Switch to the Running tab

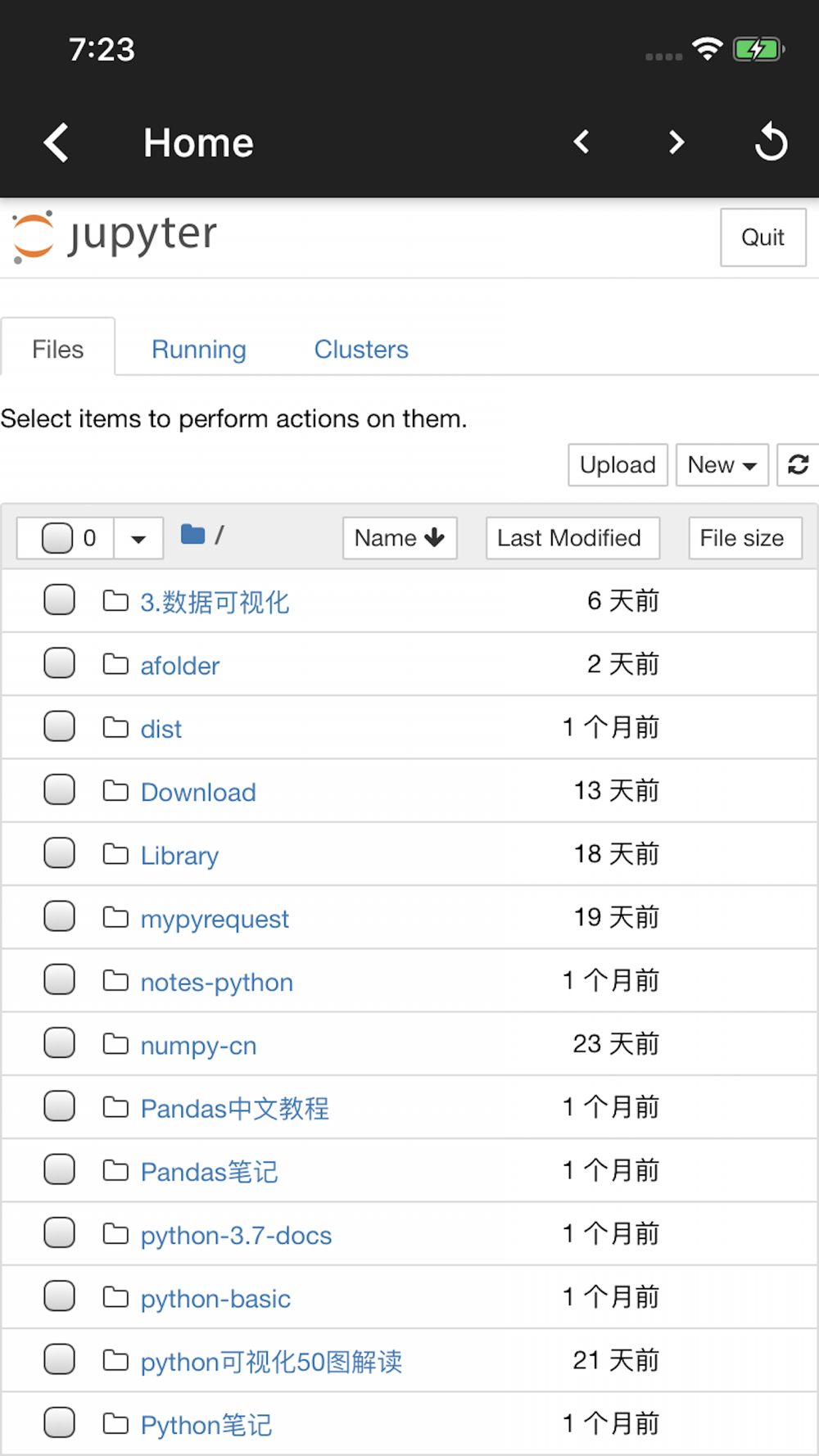pos(199,350)
